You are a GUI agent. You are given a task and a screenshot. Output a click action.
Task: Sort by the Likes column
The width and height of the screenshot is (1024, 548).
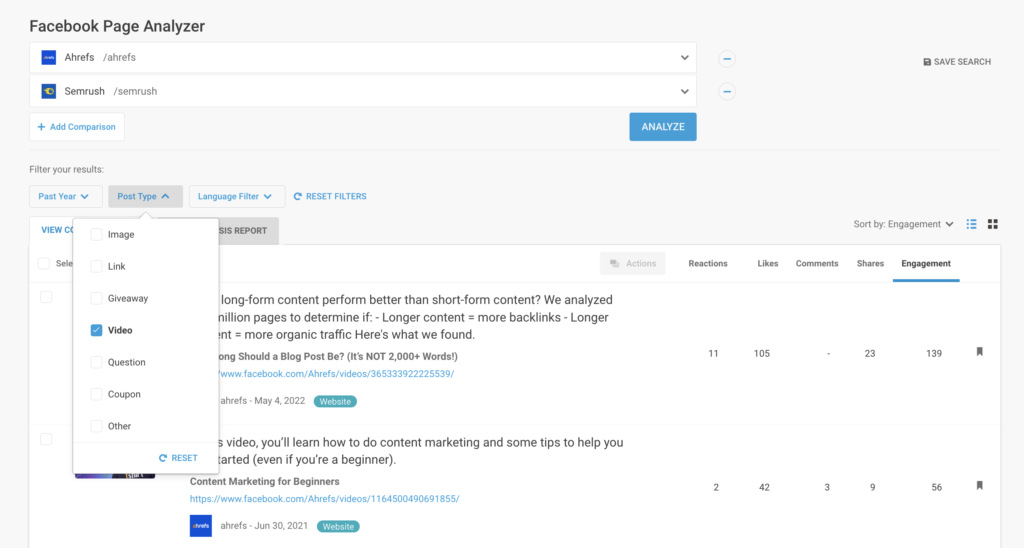coord(767,263)
